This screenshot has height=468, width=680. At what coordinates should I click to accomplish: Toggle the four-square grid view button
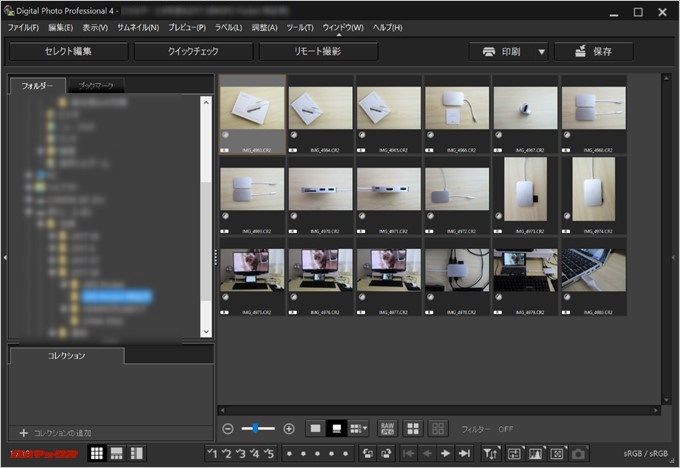pyautogui.click(x=412, y=428)
